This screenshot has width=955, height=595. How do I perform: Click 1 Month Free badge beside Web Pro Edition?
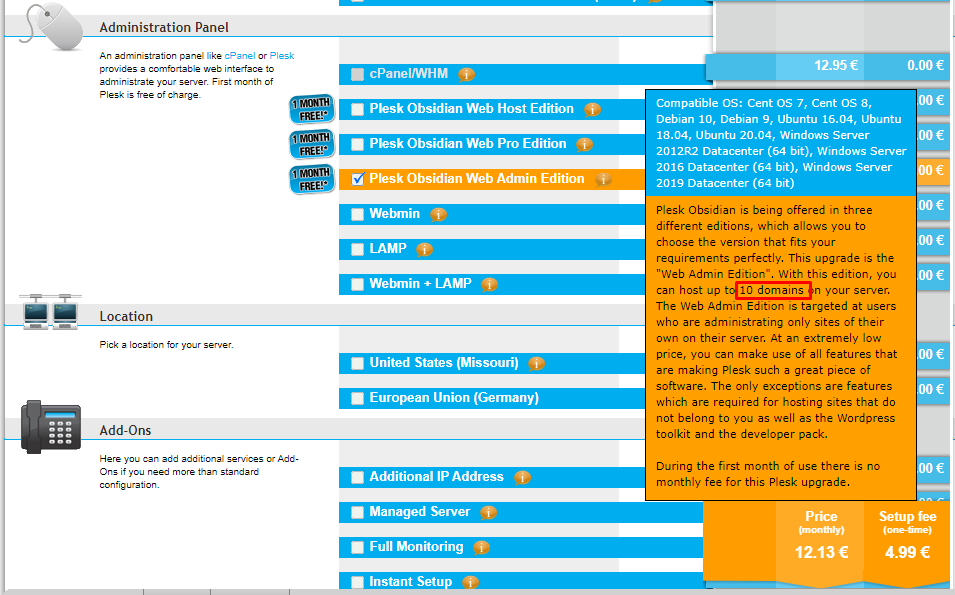coord(312,144)
